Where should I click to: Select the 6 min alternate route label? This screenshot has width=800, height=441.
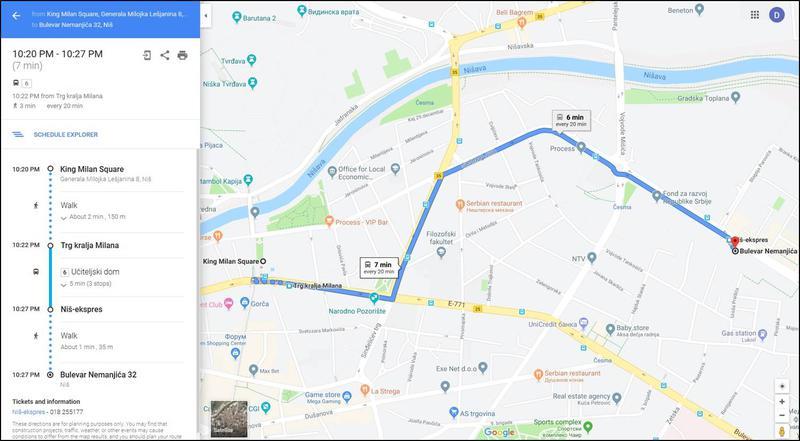point(571,120)
